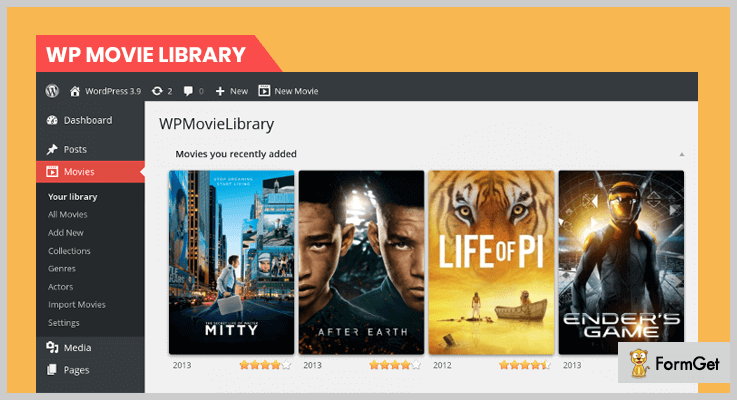Open the Genres submenu

pos(62,269)
